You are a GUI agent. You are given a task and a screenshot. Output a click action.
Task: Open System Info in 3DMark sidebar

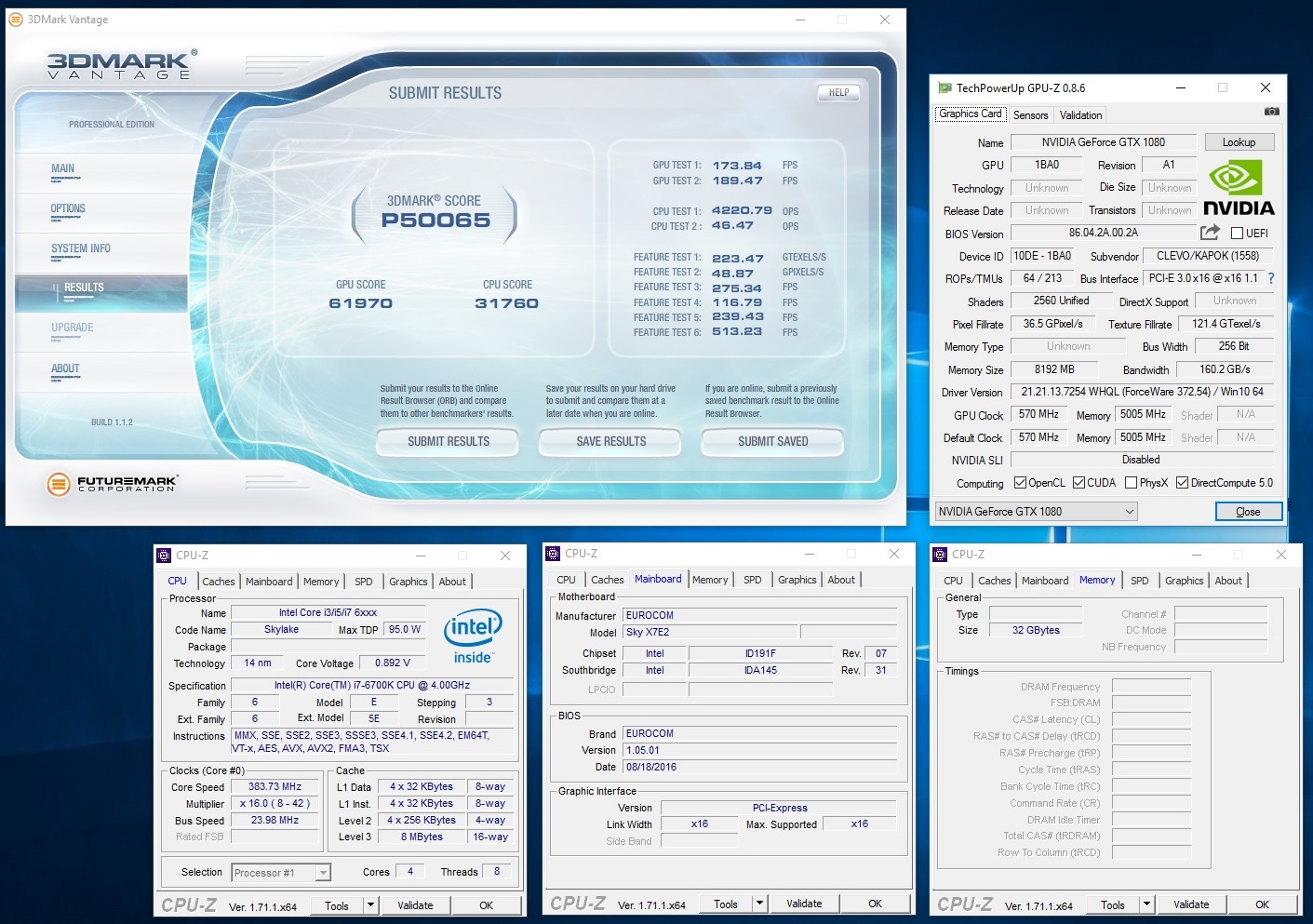[81, 248]
